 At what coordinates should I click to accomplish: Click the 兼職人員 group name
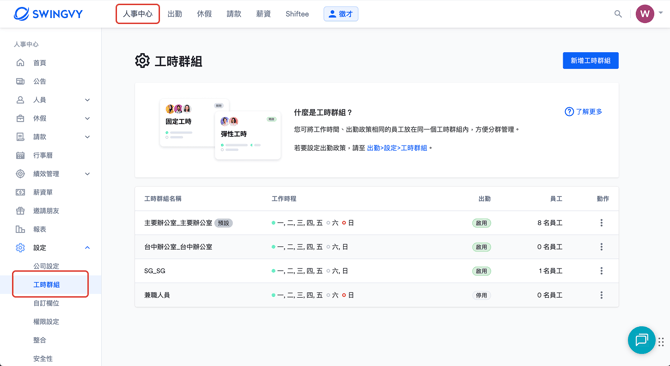pyautogui.click(x=157, y=295)
